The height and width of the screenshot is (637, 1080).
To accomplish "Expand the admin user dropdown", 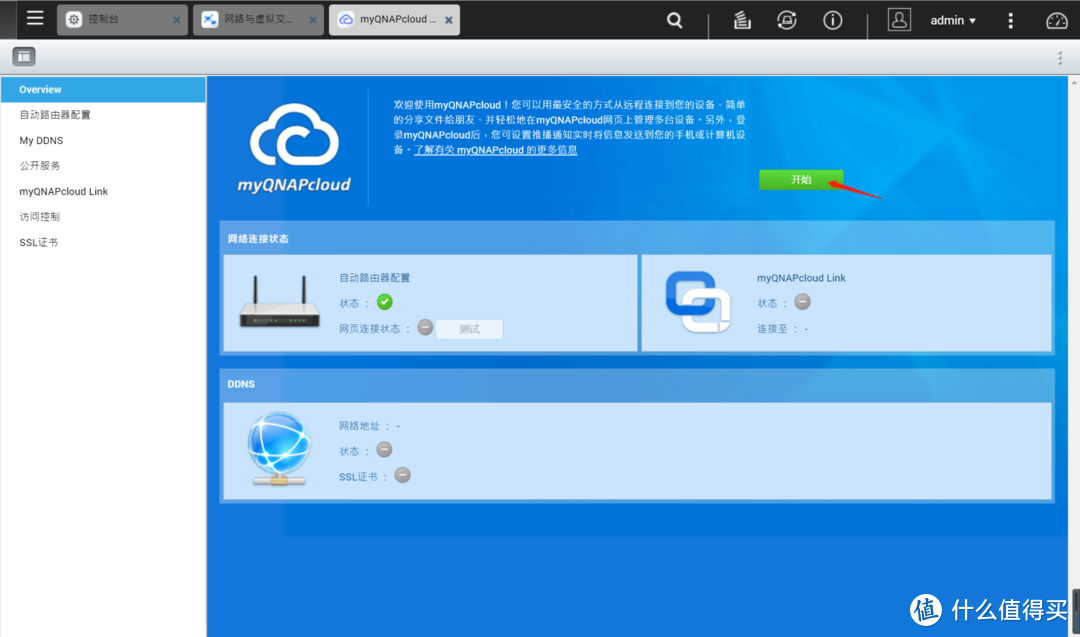I will pyautogui.click(x=953, y=21).
